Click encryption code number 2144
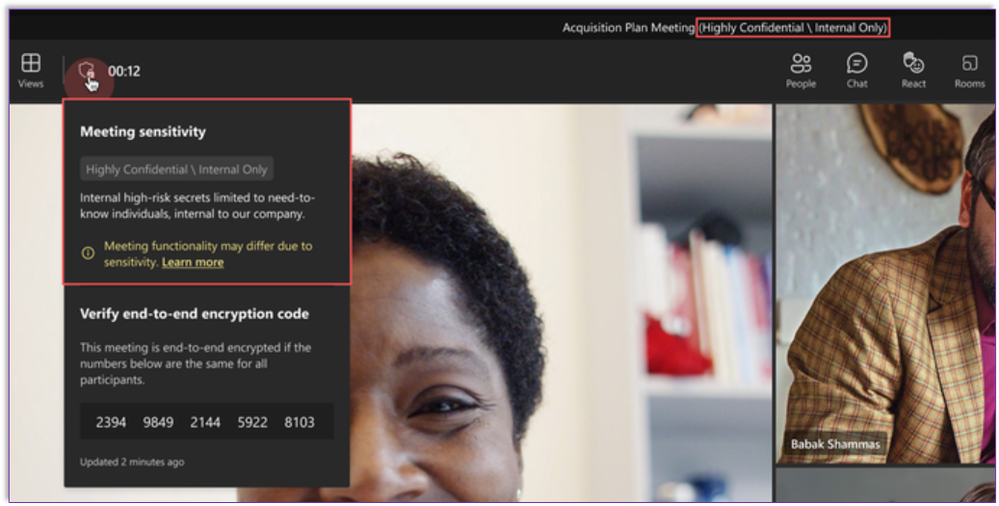This screenshot has height=506, width=999. tap(205, 422)
